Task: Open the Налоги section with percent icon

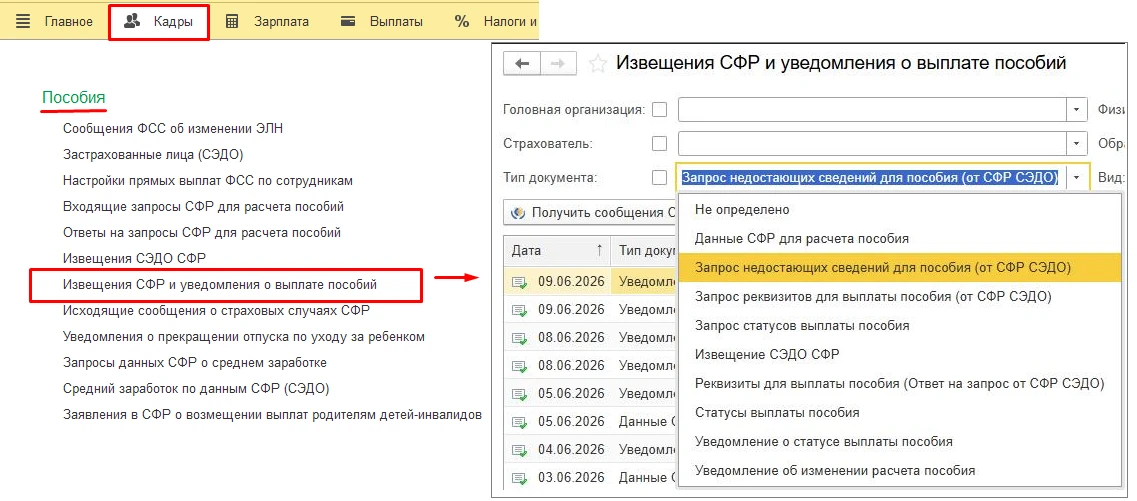Action: tap(495, 22)
